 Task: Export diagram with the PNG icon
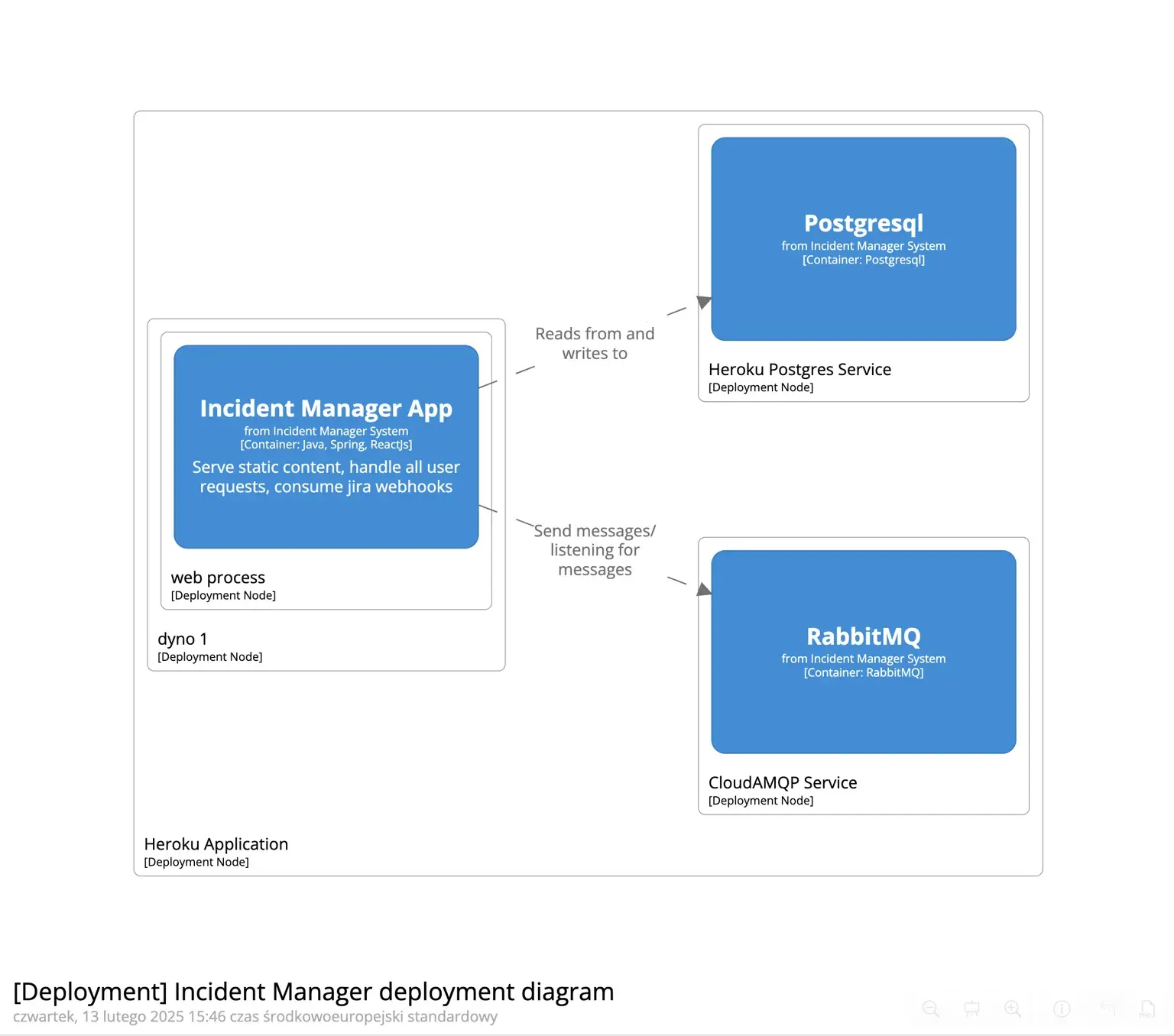pyautogui.click(x=1146, y=1008)
